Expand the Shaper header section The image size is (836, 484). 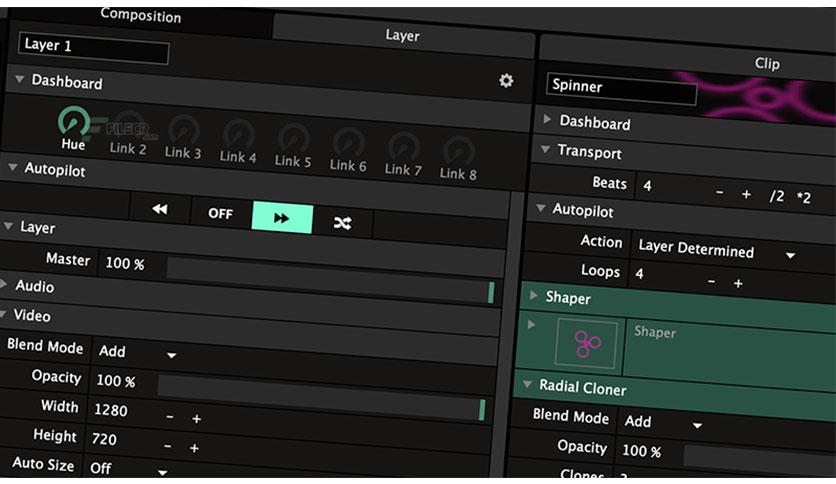pos(533,295)
